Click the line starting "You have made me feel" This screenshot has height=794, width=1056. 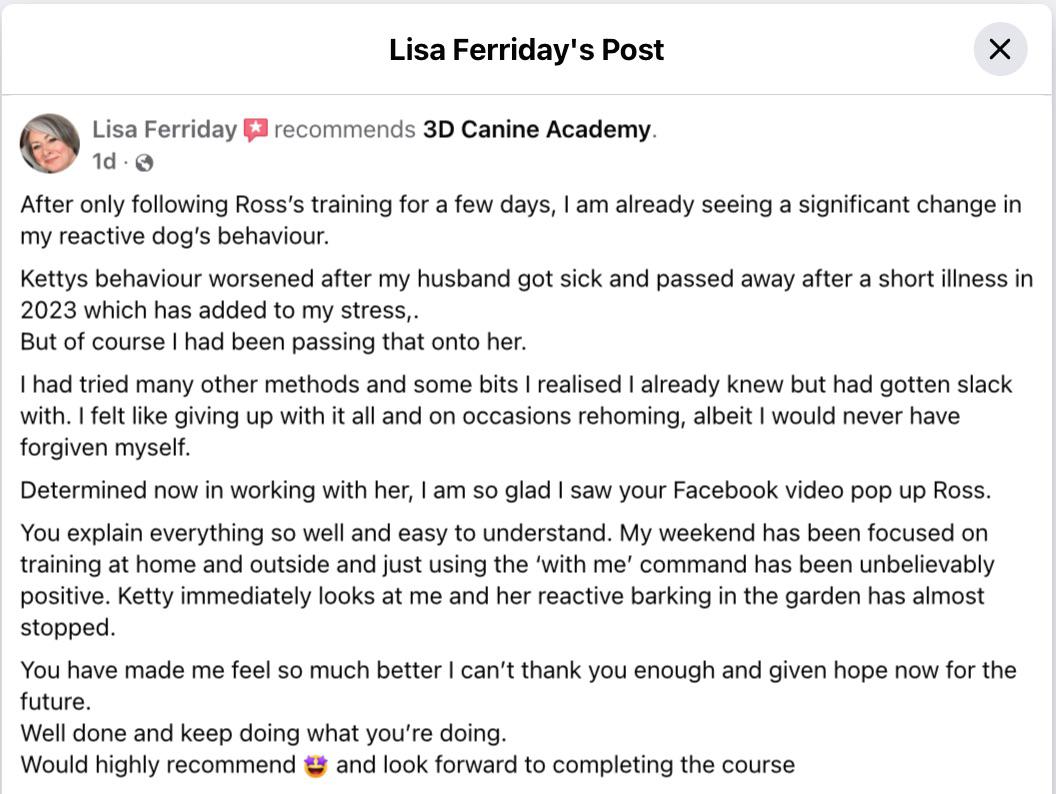click(518, 670)
